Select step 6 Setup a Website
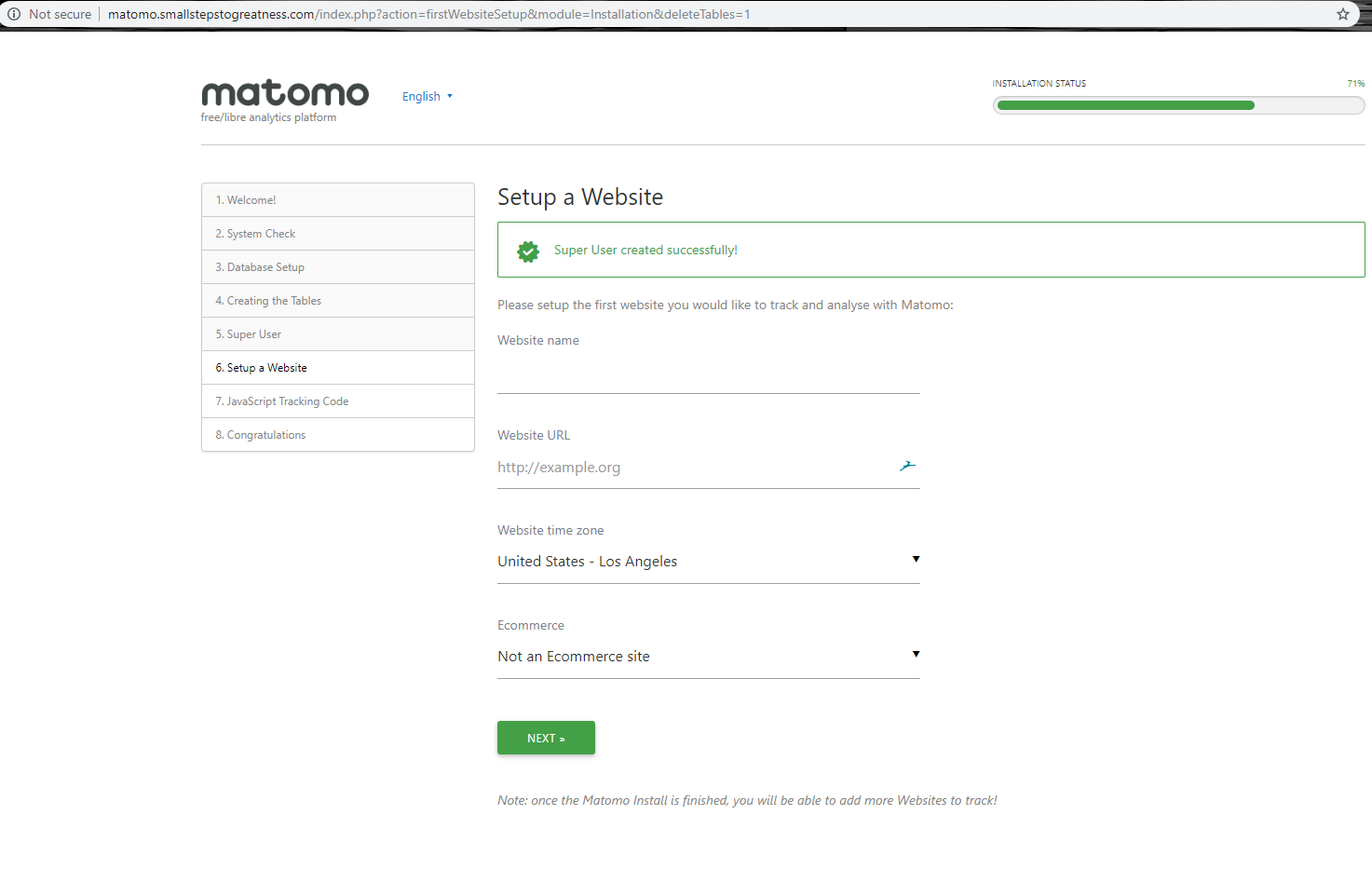The image size is (1372, 869). tap(338, 368)
